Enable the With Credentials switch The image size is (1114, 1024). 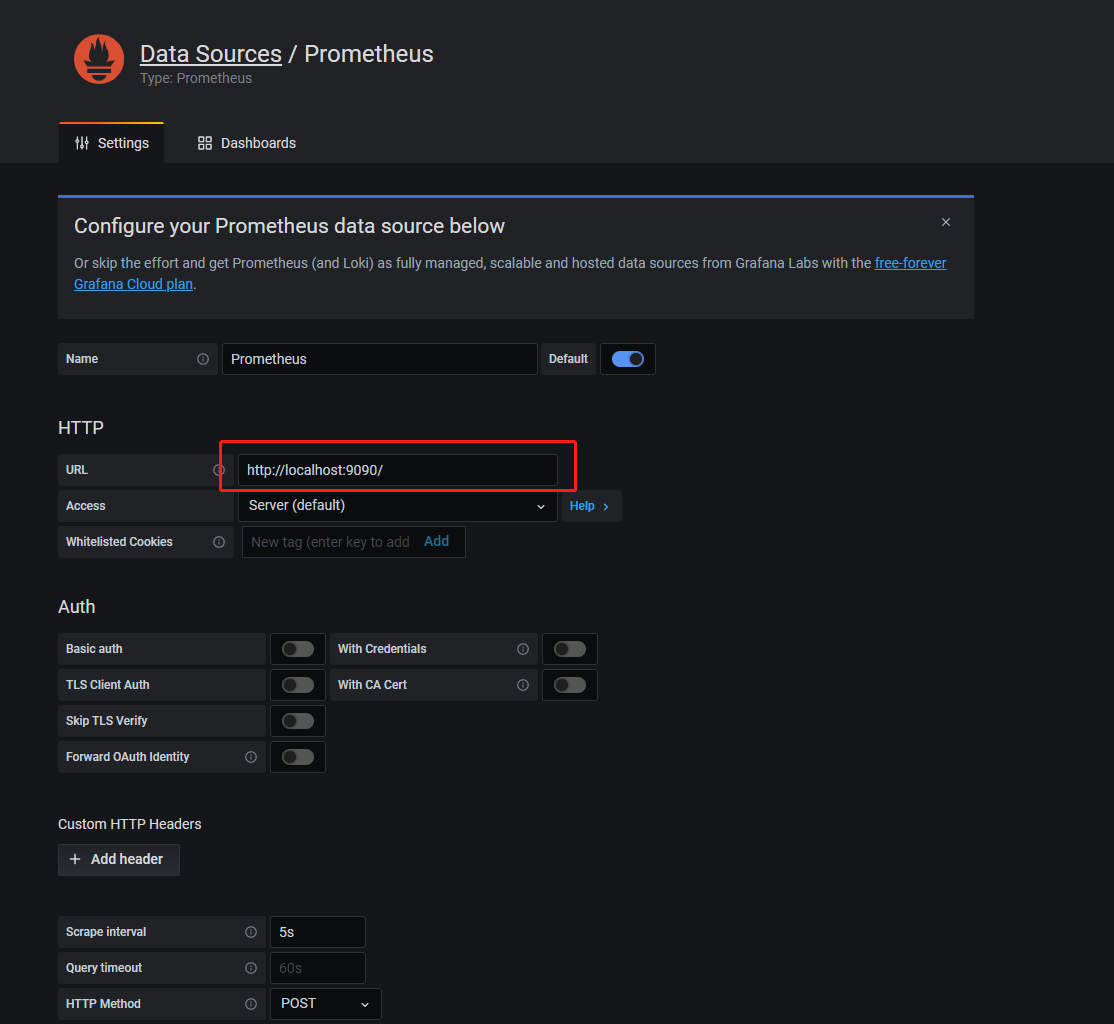[x=570, y=650]
